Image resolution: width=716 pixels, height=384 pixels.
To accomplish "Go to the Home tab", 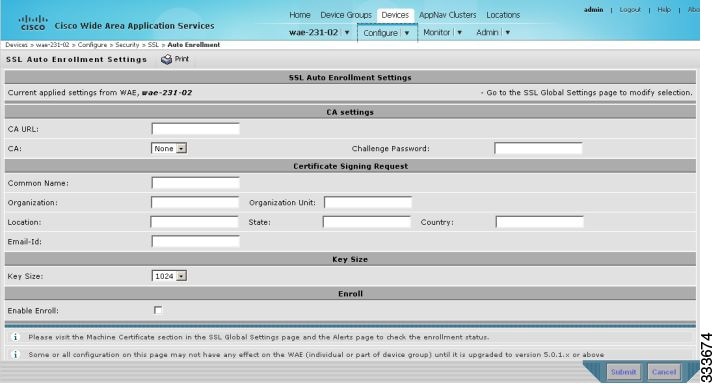I will point(300,15).
